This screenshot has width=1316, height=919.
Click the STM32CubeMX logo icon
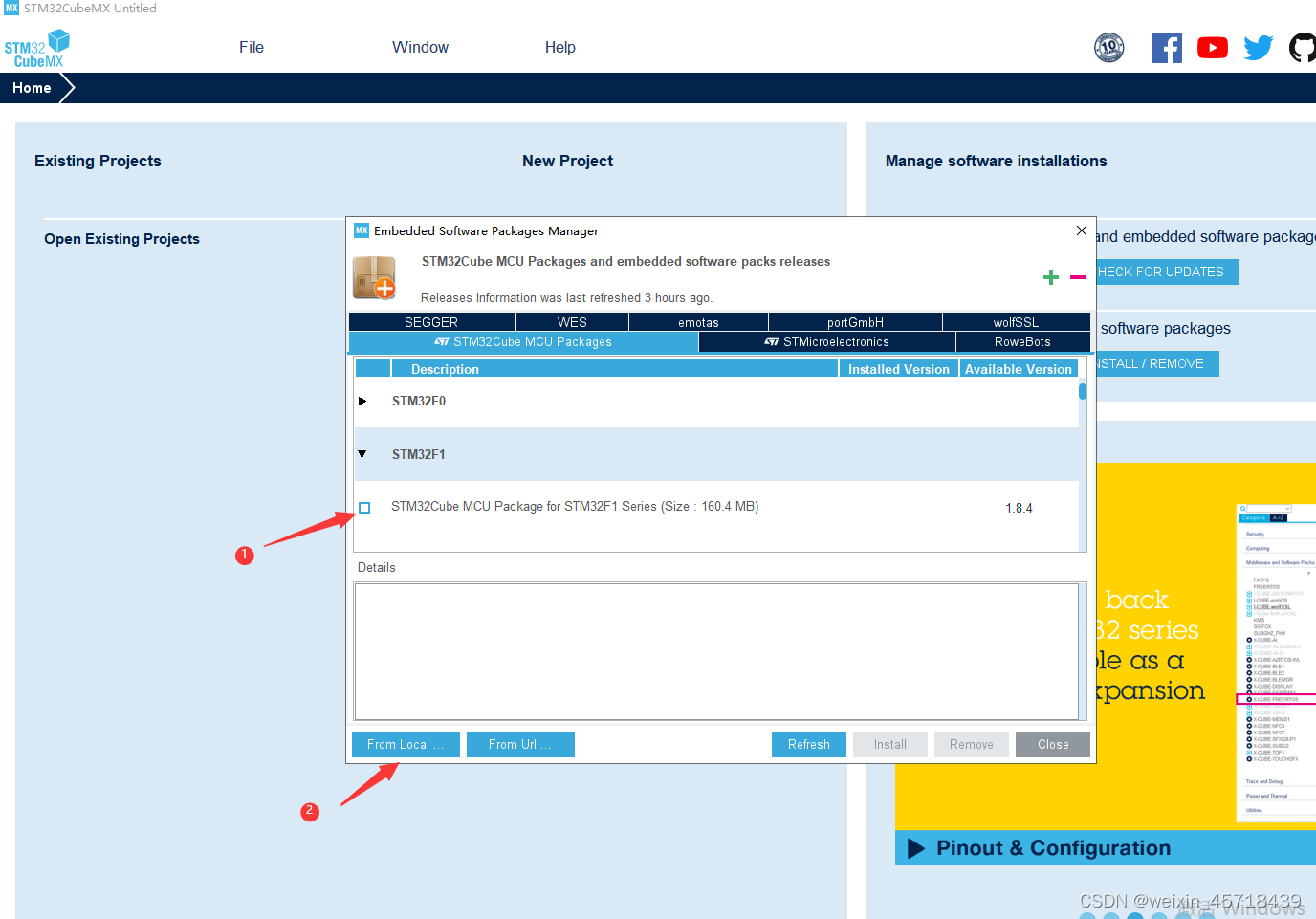37,49
